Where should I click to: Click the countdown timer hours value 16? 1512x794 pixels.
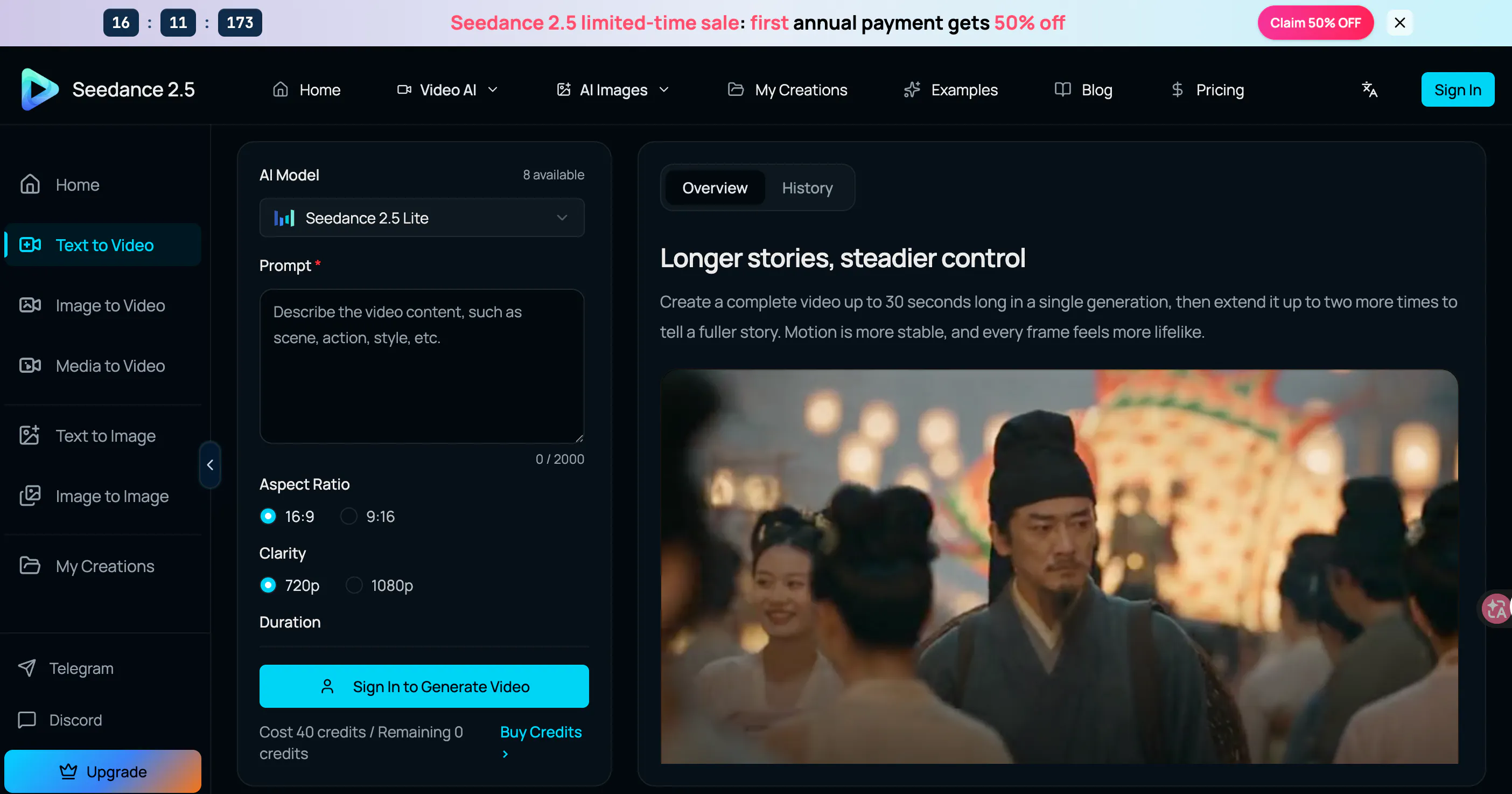(121, 23)
